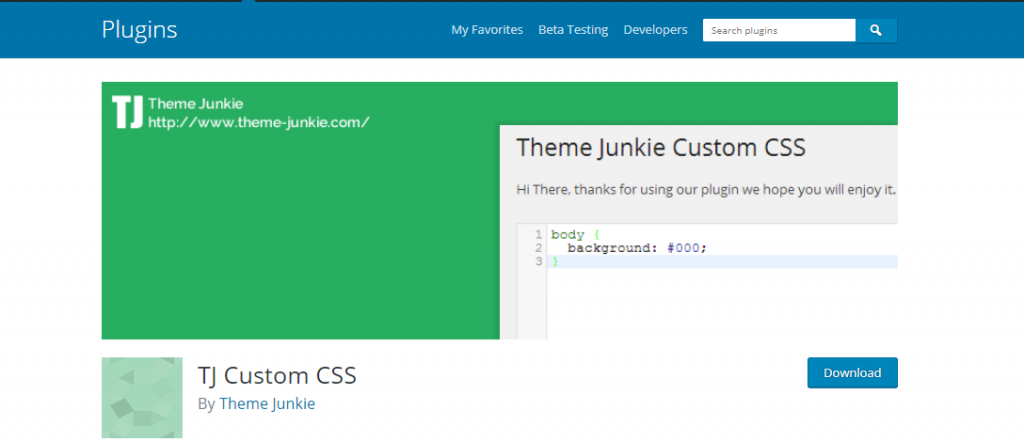Click the Plugins heading link
Viewport: 1024px width, 442px height.
pos(139,30)
